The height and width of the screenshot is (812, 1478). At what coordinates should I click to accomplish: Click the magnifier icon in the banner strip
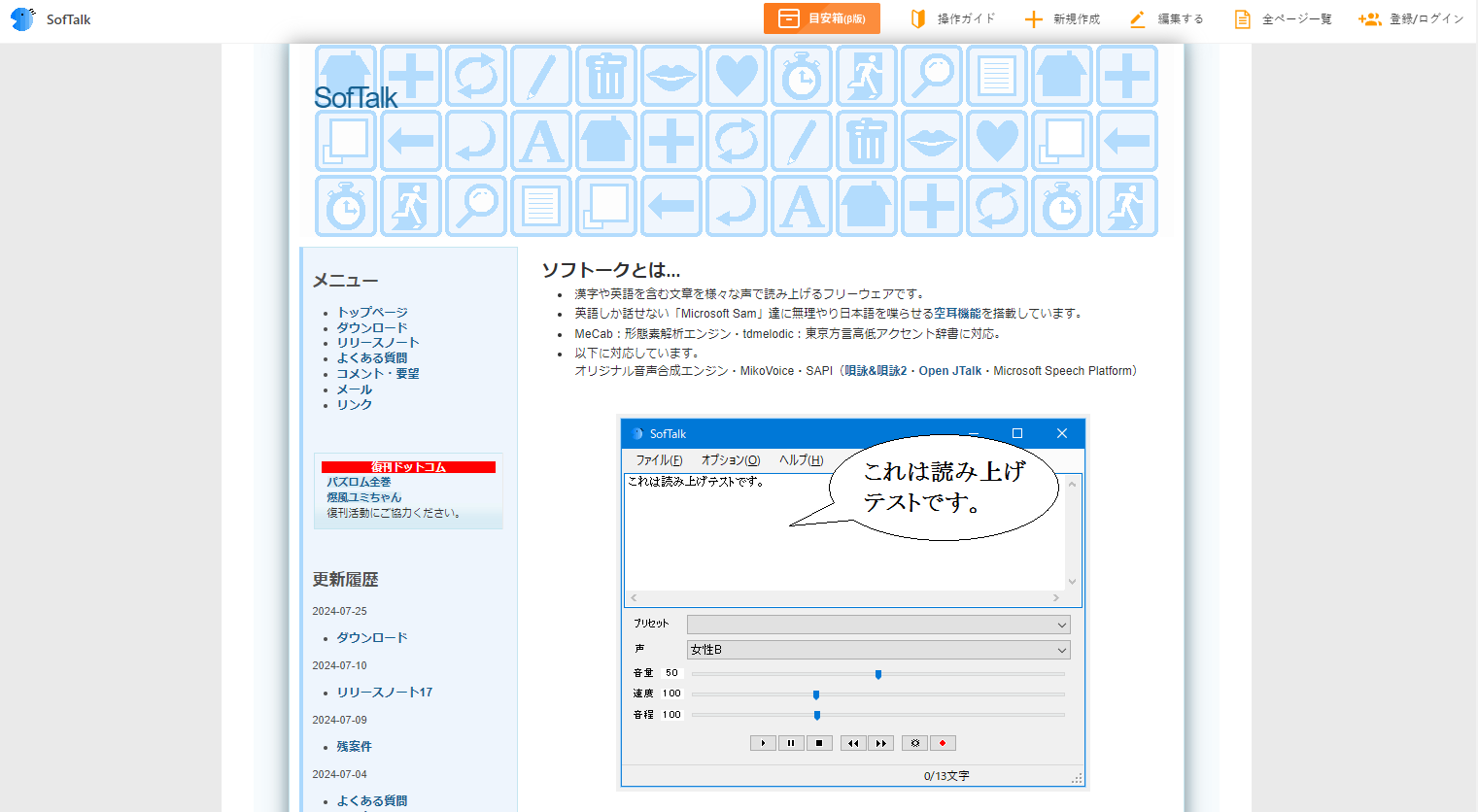(931, 75)
